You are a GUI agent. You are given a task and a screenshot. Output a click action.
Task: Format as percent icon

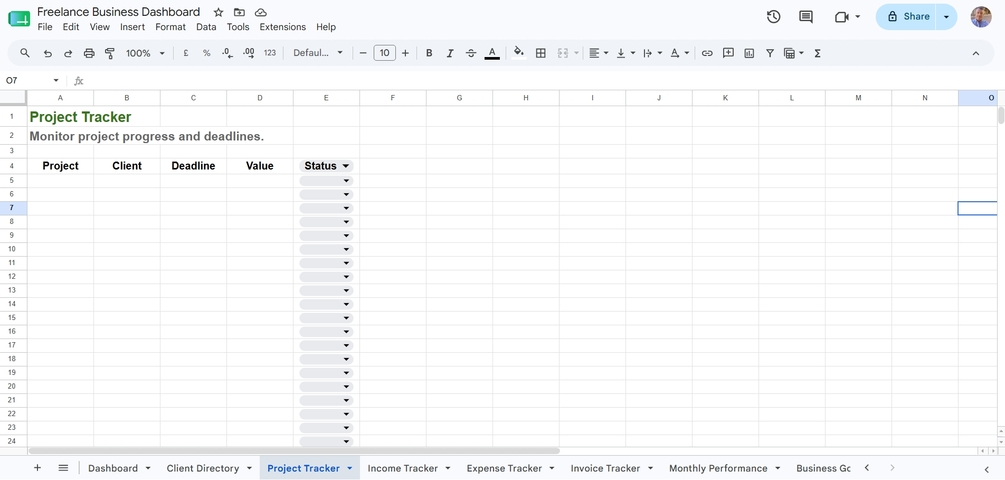pyautogui.click(x=206, y=53)
